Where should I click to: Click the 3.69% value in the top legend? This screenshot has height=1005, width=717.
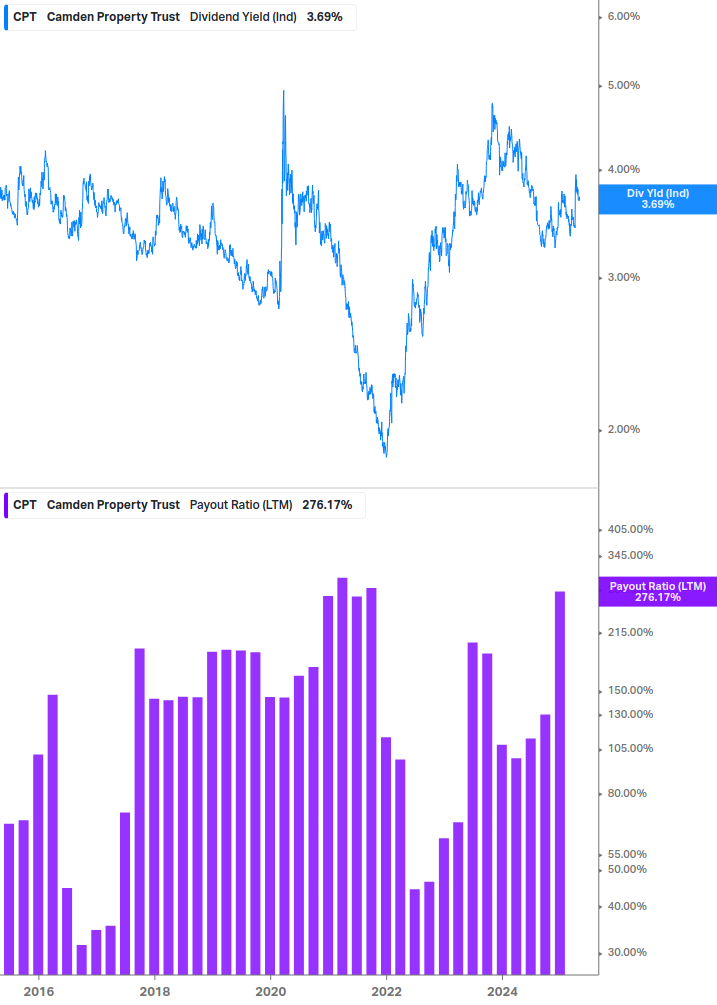point(324,17)
